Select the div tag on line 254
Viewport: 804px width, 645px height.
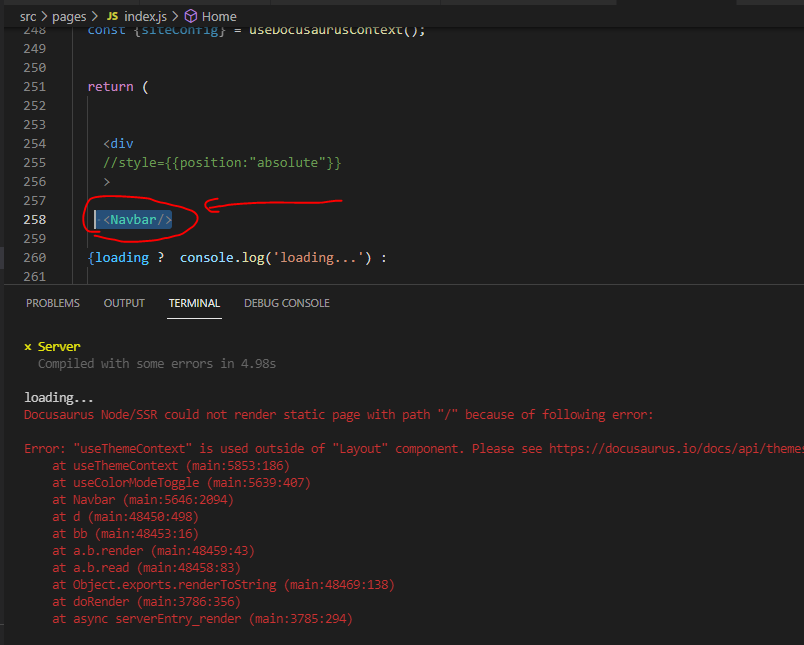(x=118, y=143)
